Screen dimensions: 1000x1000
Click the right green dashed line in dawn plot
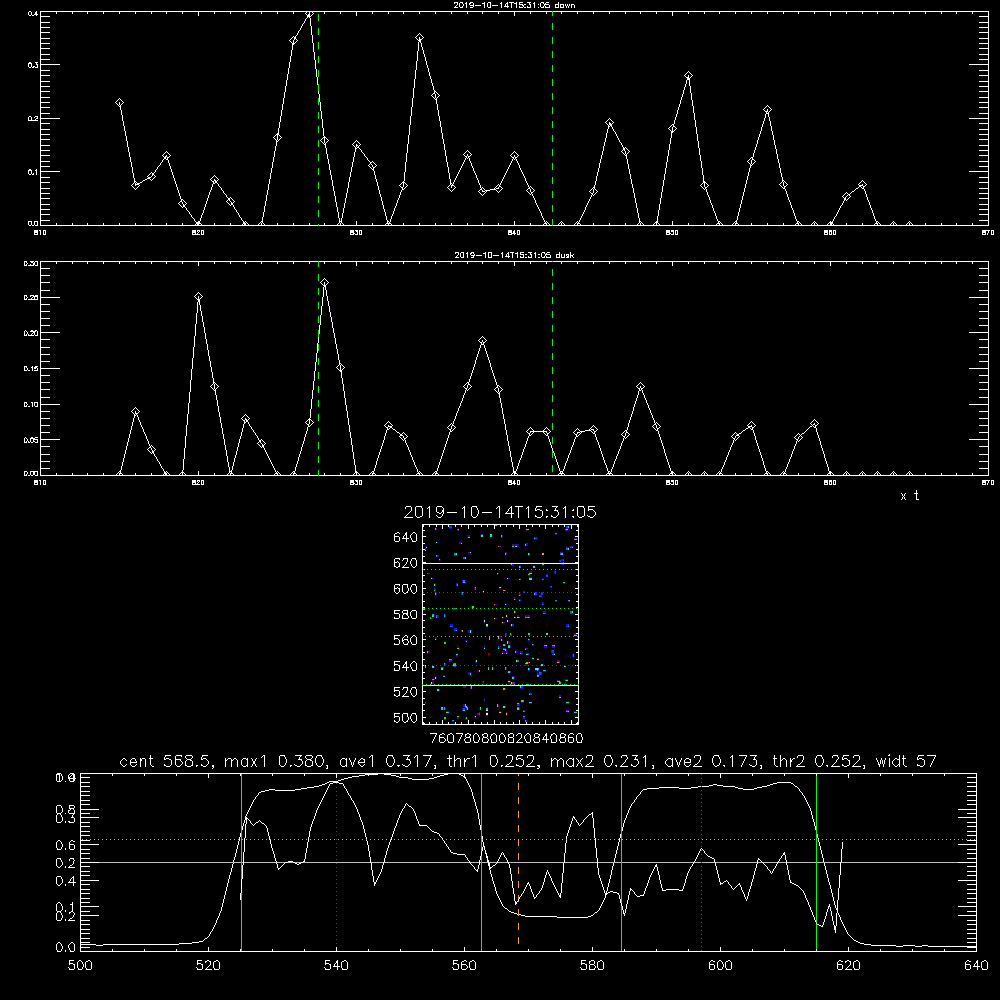(x=552, y=118)
